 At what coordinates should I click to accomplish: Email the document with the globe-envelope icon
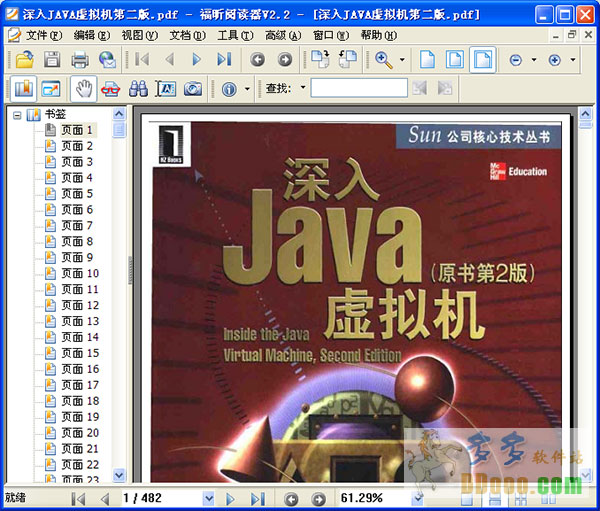[108, 60]
